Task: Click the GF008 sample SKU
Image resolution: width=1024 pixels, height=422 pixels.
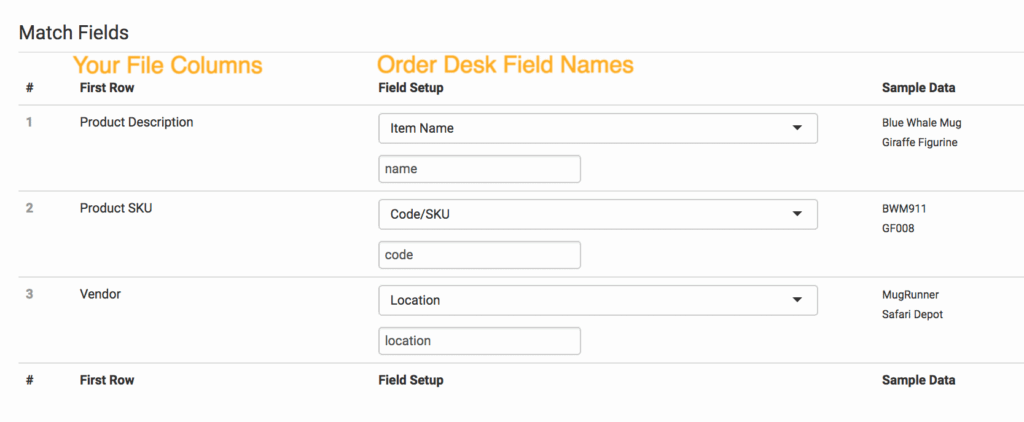Action: (898, 229)
